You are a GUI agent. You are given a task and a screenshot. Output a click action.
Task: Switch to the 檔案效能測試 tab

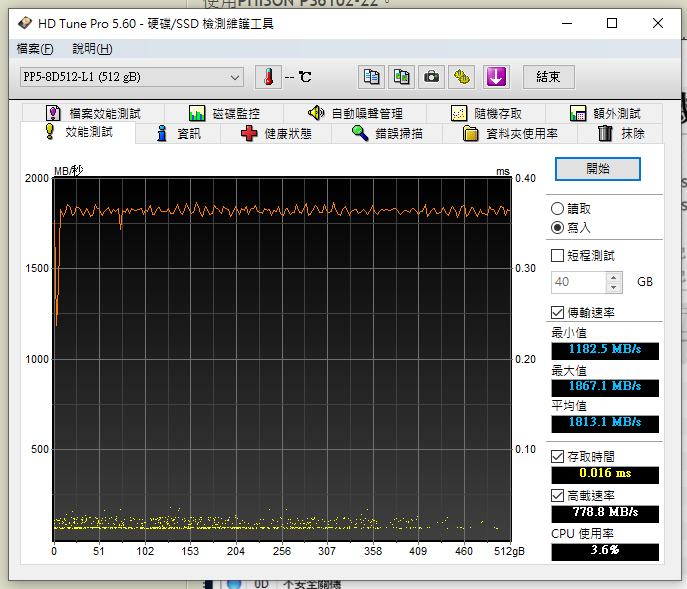93,114
